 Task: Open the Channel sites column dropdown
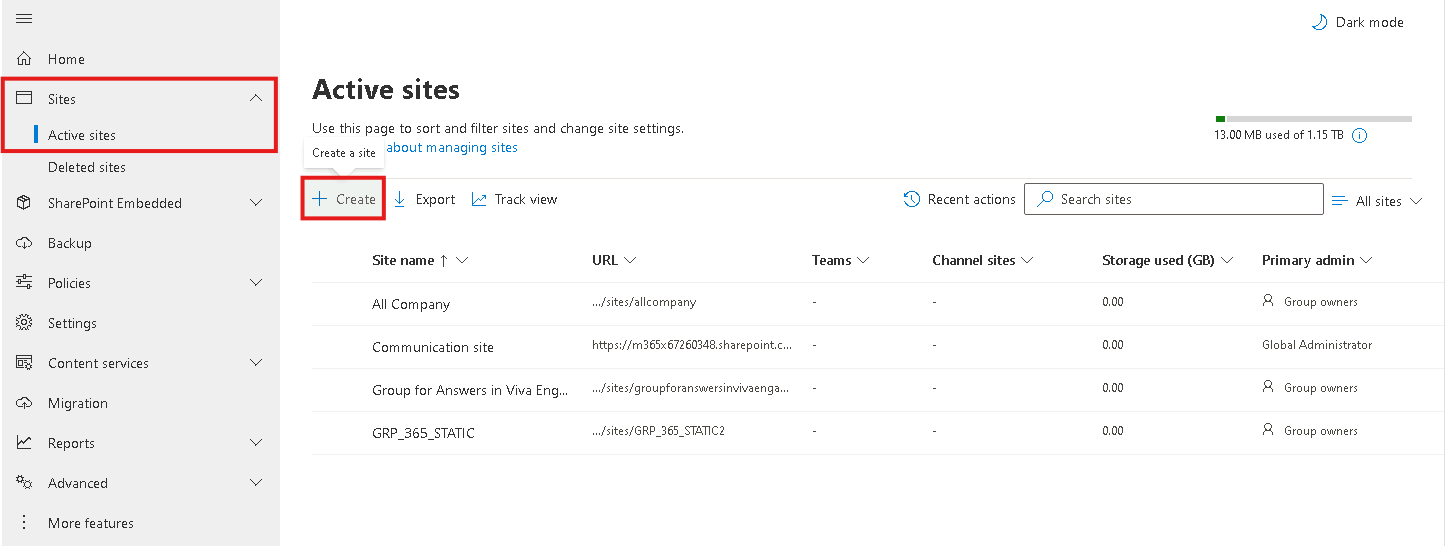(1027, 260)
